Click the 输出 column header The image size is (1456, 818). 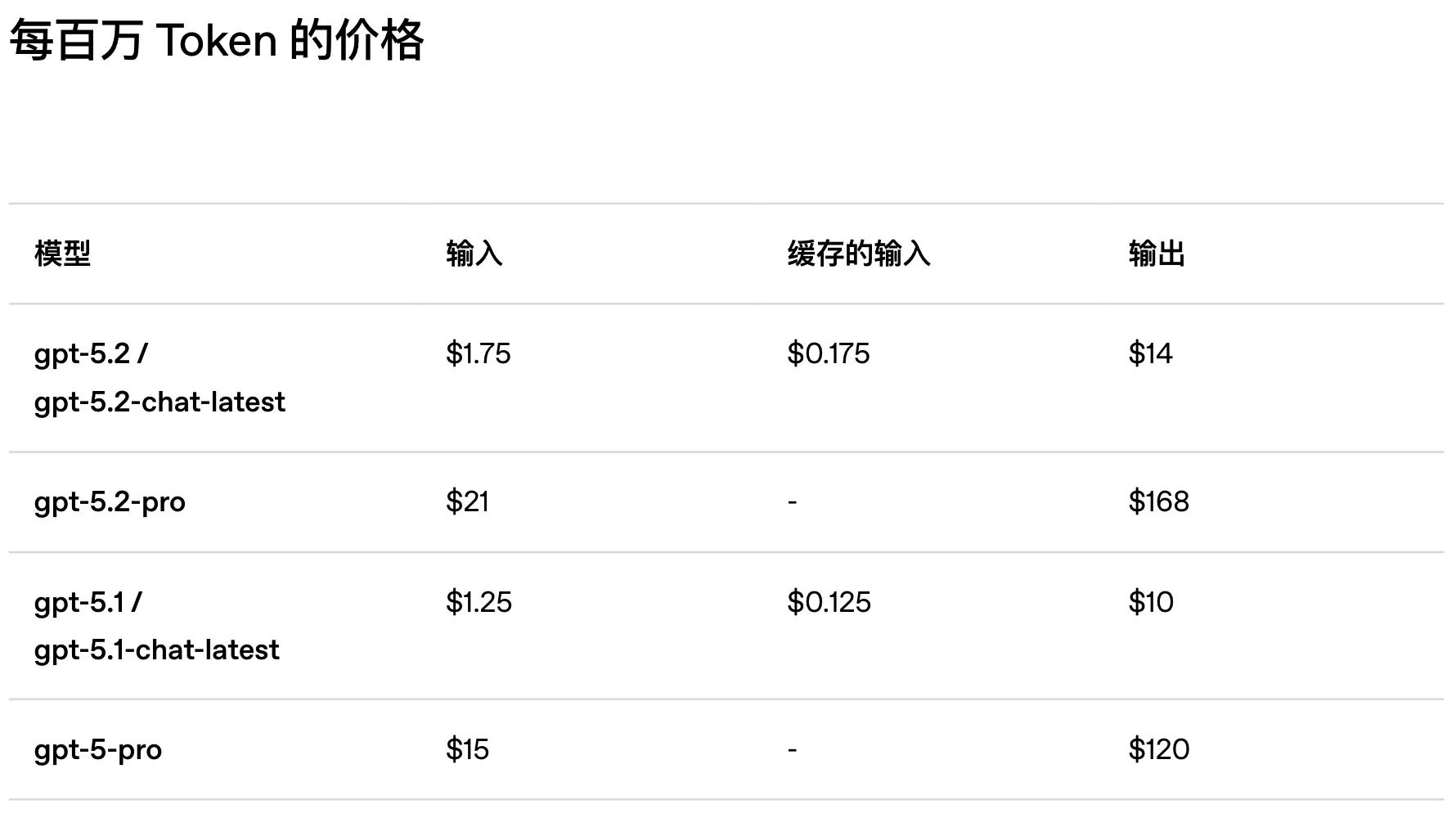[x=1157, y=254]
